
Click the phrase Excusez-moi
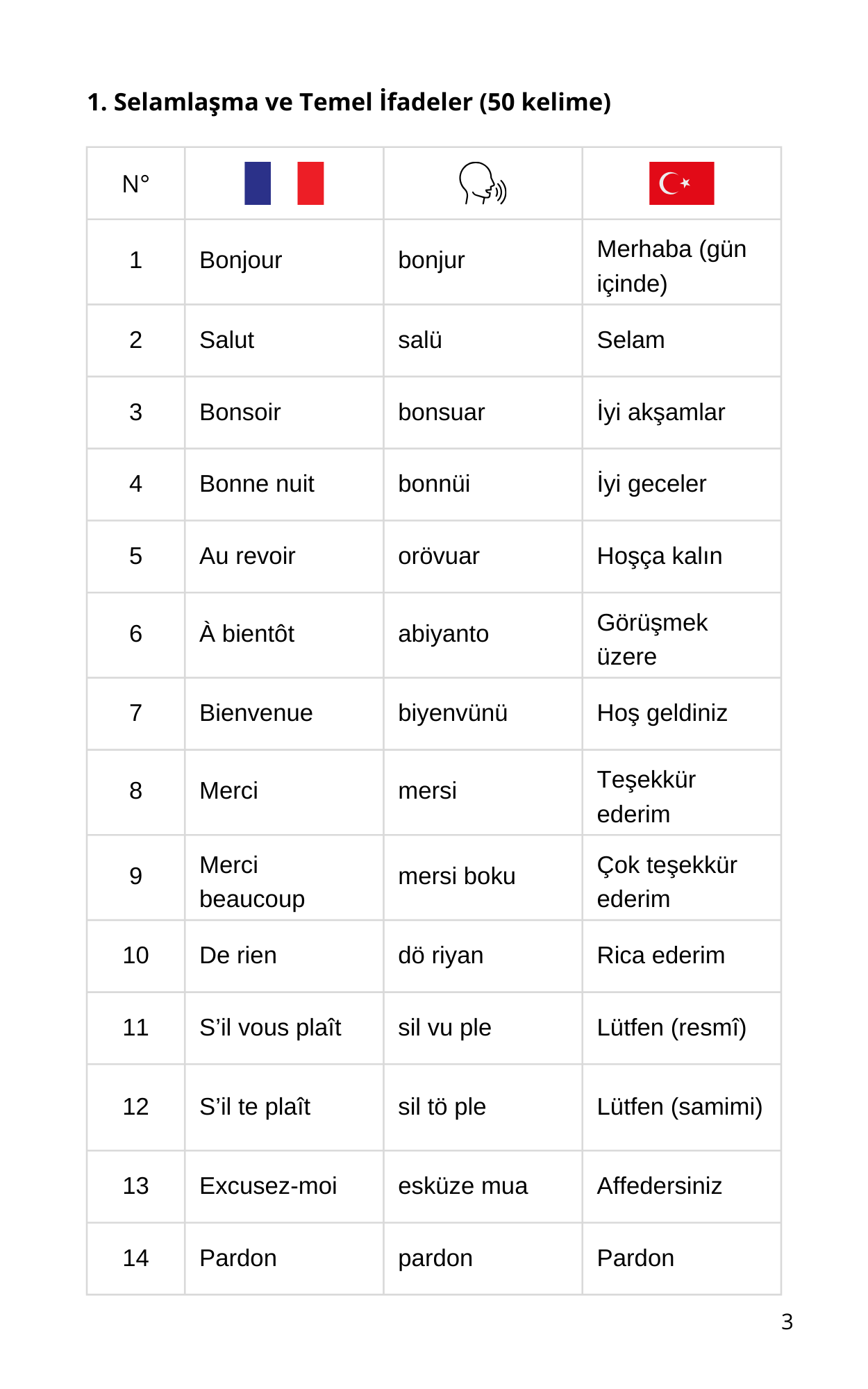(268, 1186)
